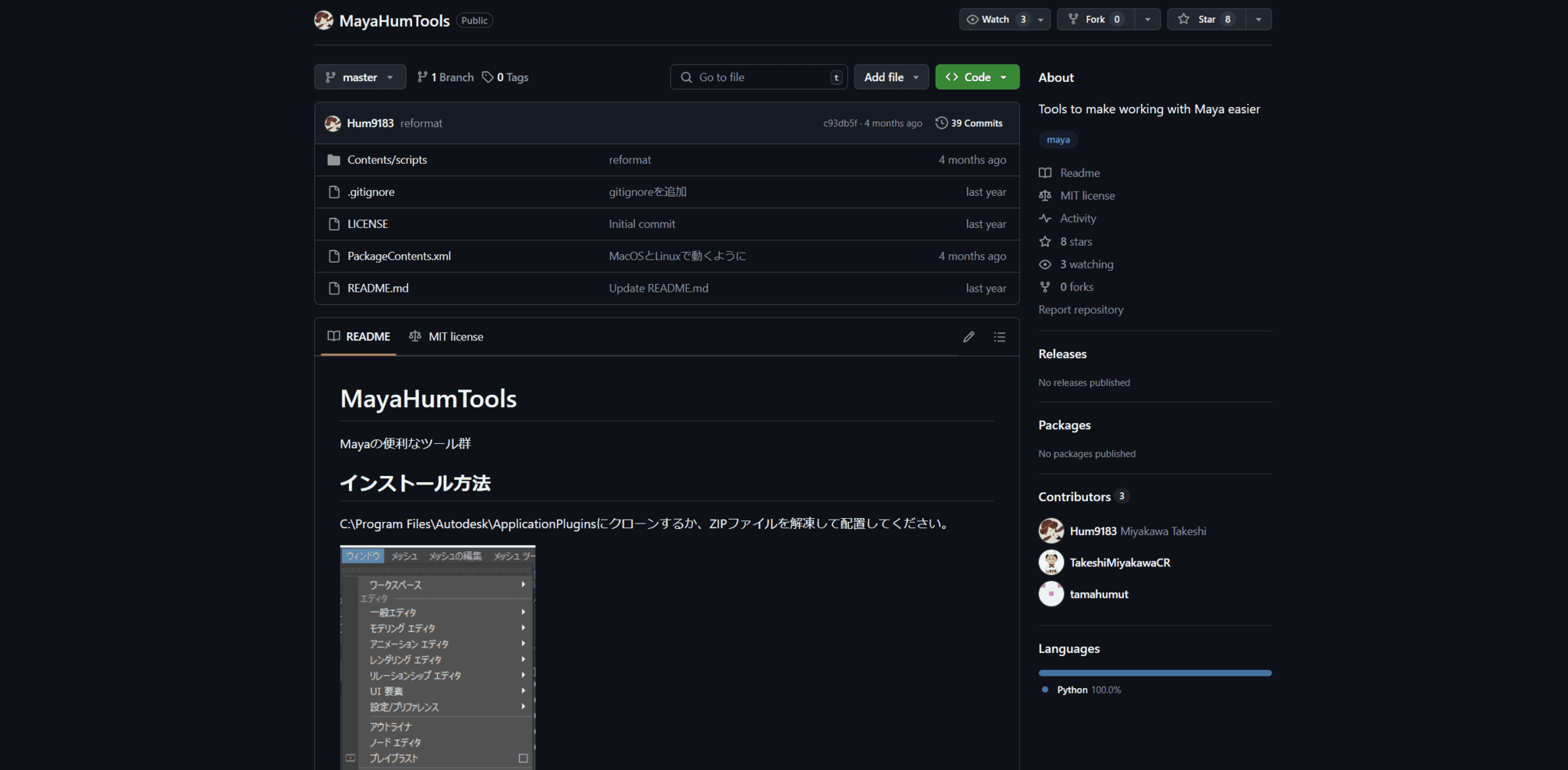Open the 39 Commits link
The width and height of the screenshot is (1568, 770).
[969, 123]
